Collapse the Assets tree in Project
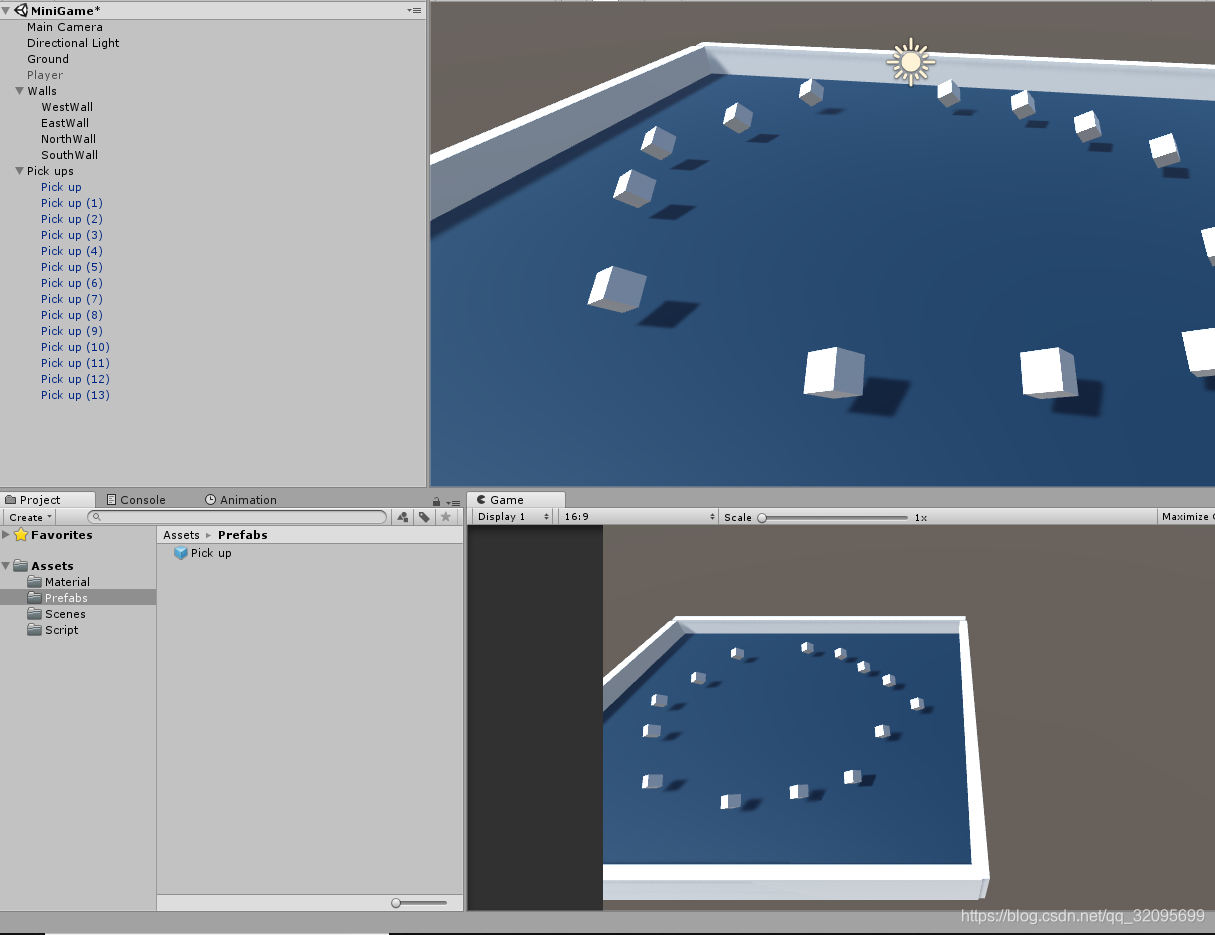This screenshot has height=935, width=1215. tap(6, 566)
